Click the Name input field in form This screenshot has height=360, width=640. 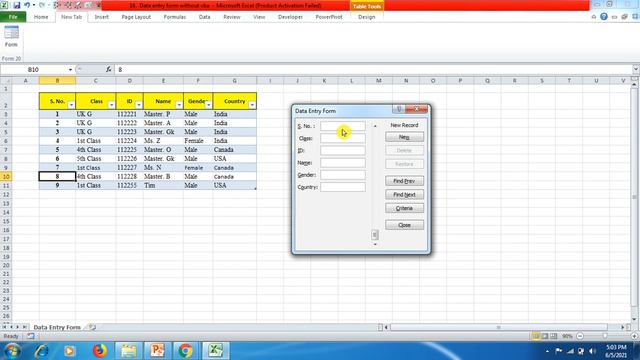coord(343,163)
